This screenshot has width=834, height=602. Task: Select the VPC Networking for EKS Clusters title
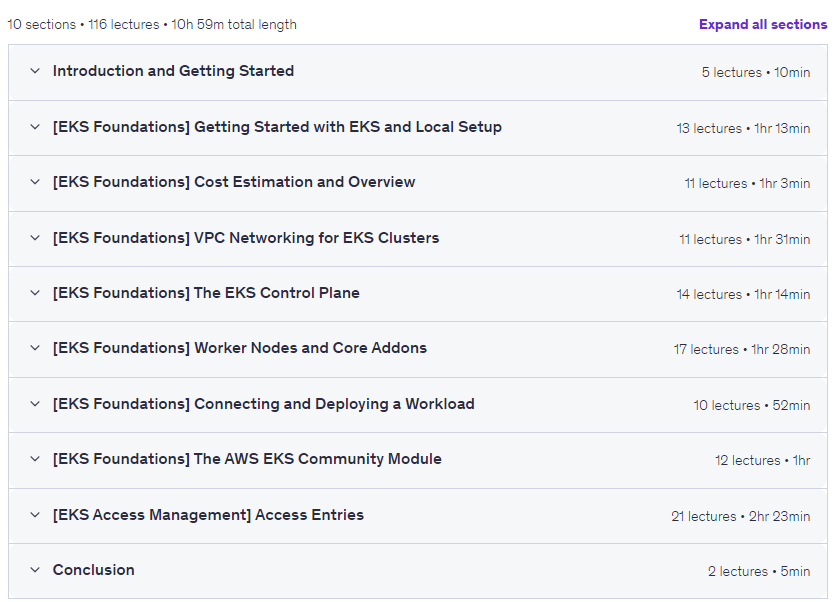246,238
